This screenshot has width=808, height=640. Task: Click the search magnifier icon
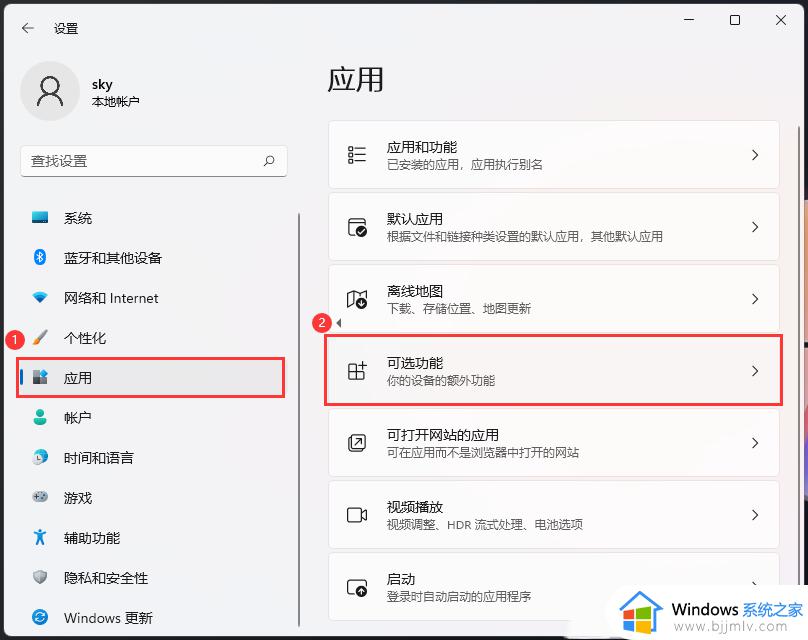(269, 161)
